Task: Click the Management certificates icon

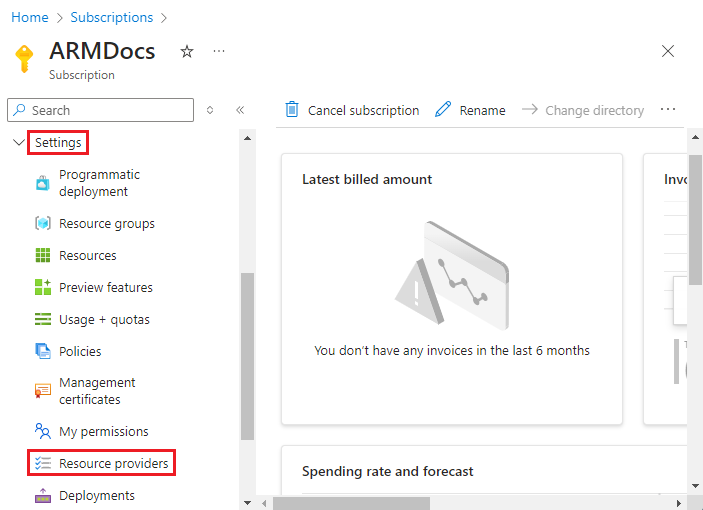Action: click(43, 391)
